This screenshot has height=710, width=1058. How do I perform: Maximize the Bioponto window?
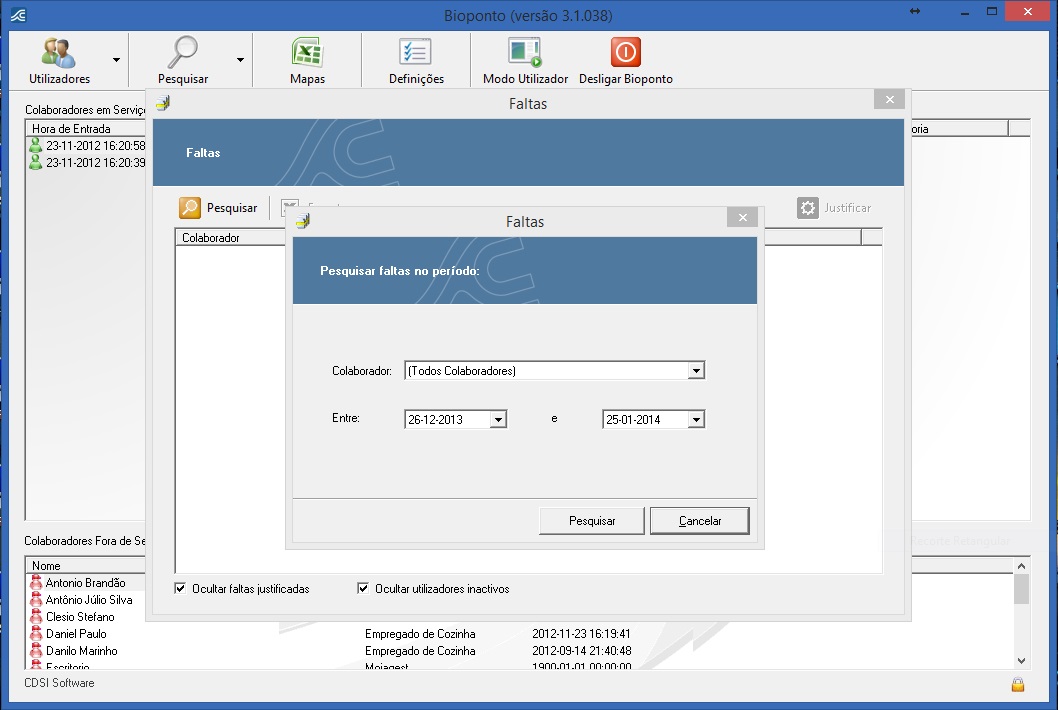(x=992, y=11)
